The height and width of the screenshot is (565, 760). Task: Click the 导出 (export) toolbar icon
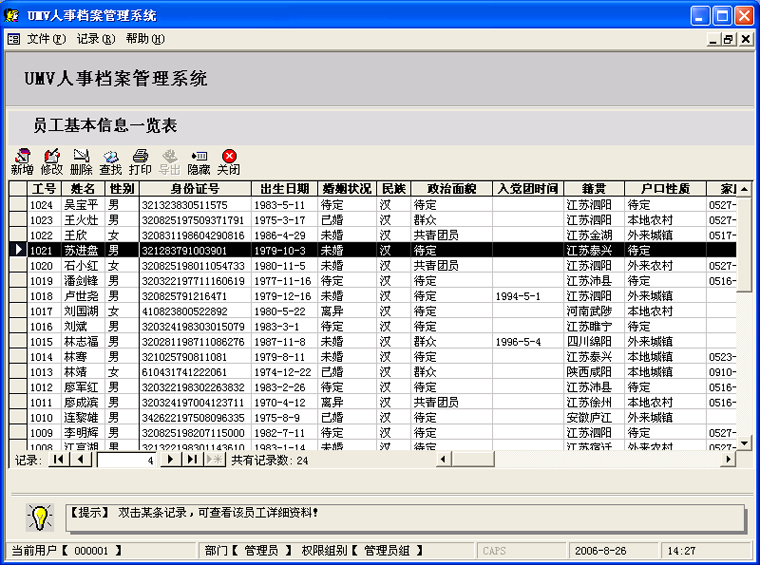pos(170,162)
